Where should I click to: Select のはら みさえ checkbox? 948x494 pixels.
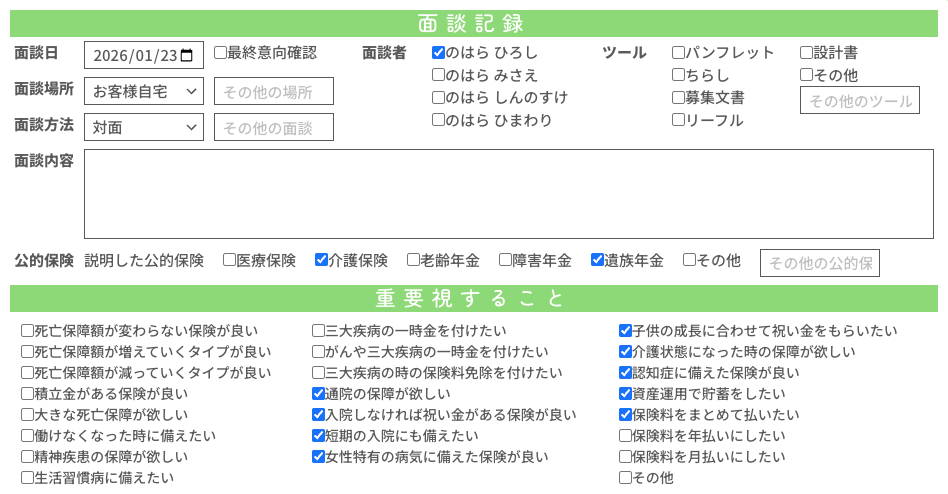pyautogui.click(x=438, y=75)
